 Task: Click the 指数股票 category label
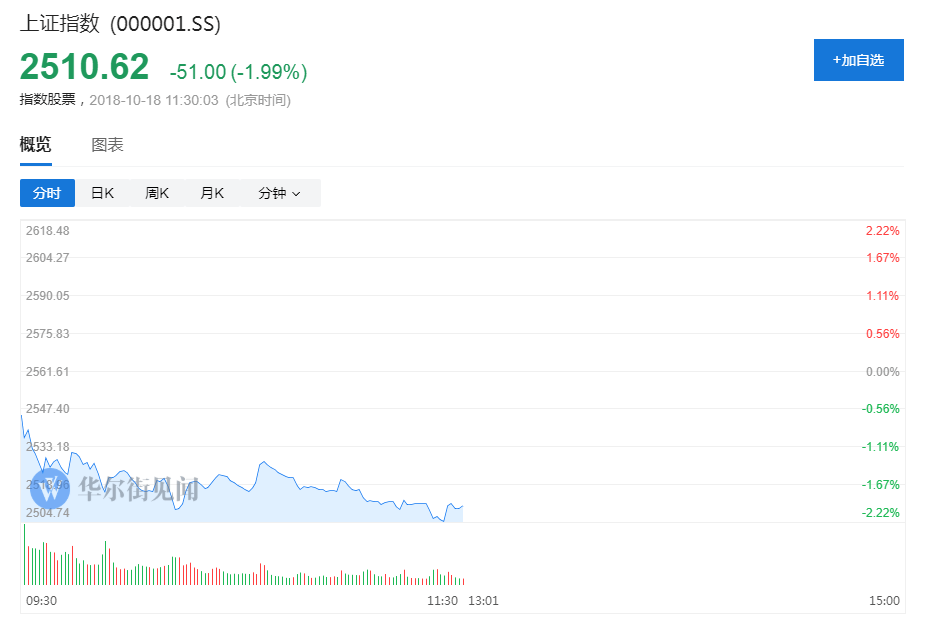[47, 100]
